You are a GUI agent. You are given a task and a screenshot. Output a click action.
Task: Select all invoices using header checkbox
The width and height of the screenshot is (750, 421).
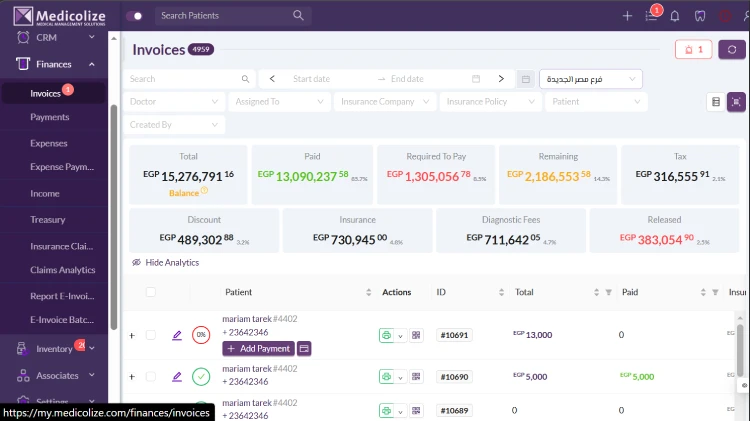coord(151,292)
